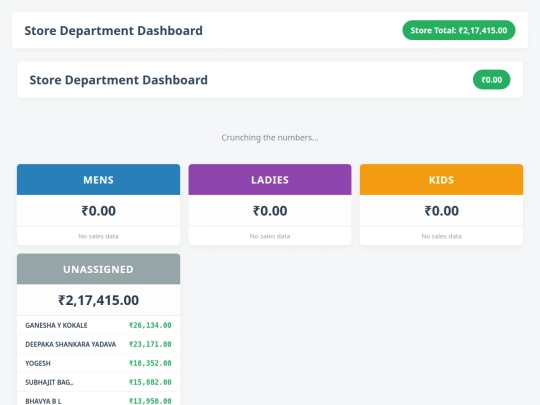540x405 pixels.
Task: Click the top Store Department Dashboard title
Action: pos(113,30)
